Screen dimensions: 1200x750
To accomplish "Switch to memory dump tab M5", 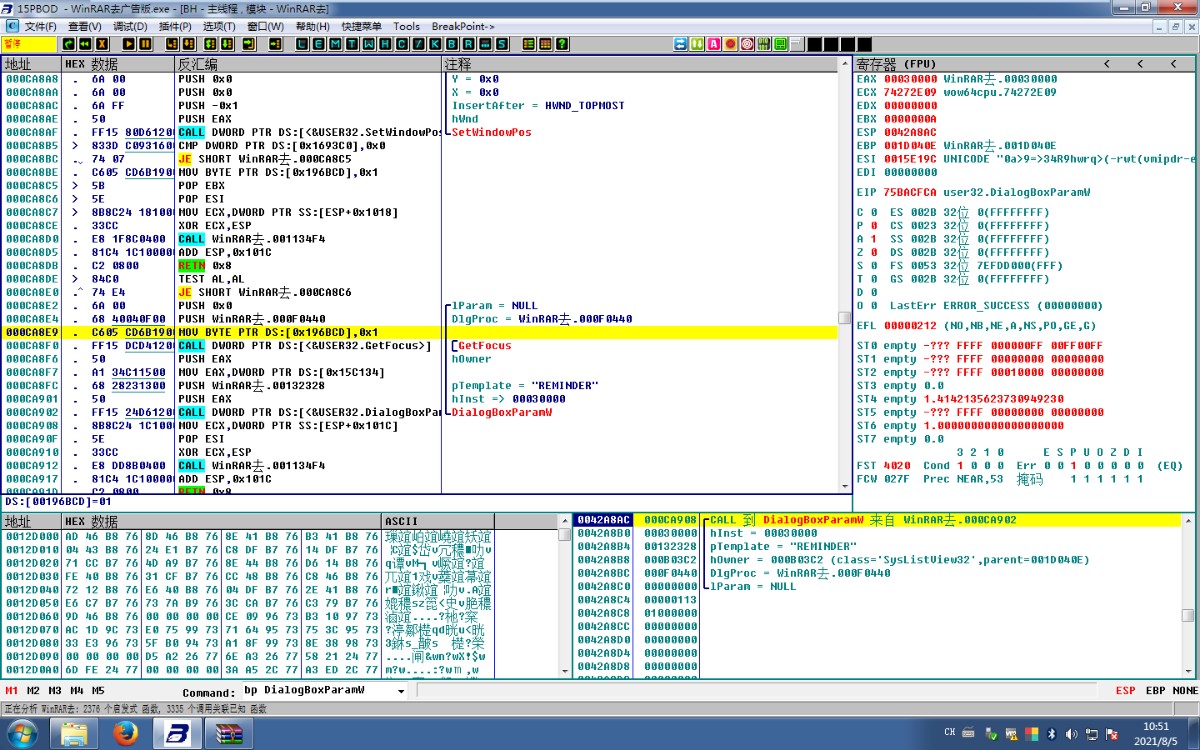I will tap(98, 690).
